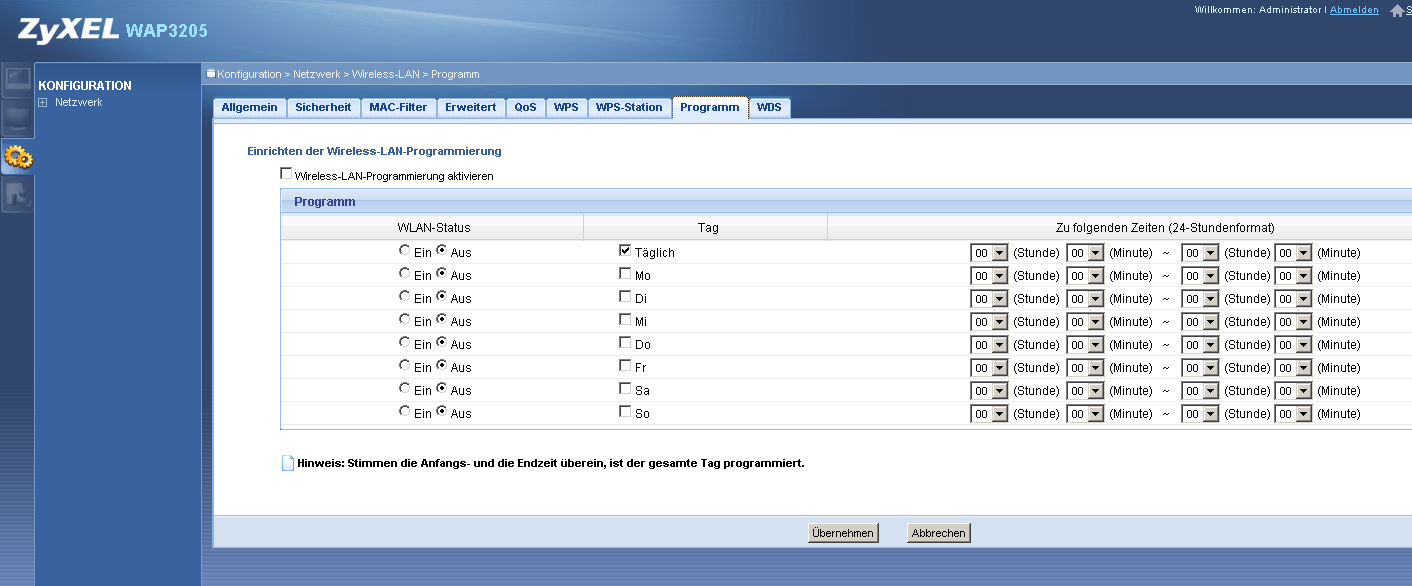Screen dimensions: 1412x586
Task: Check the Do day checkbox
Action: click(x=625, y=343)
